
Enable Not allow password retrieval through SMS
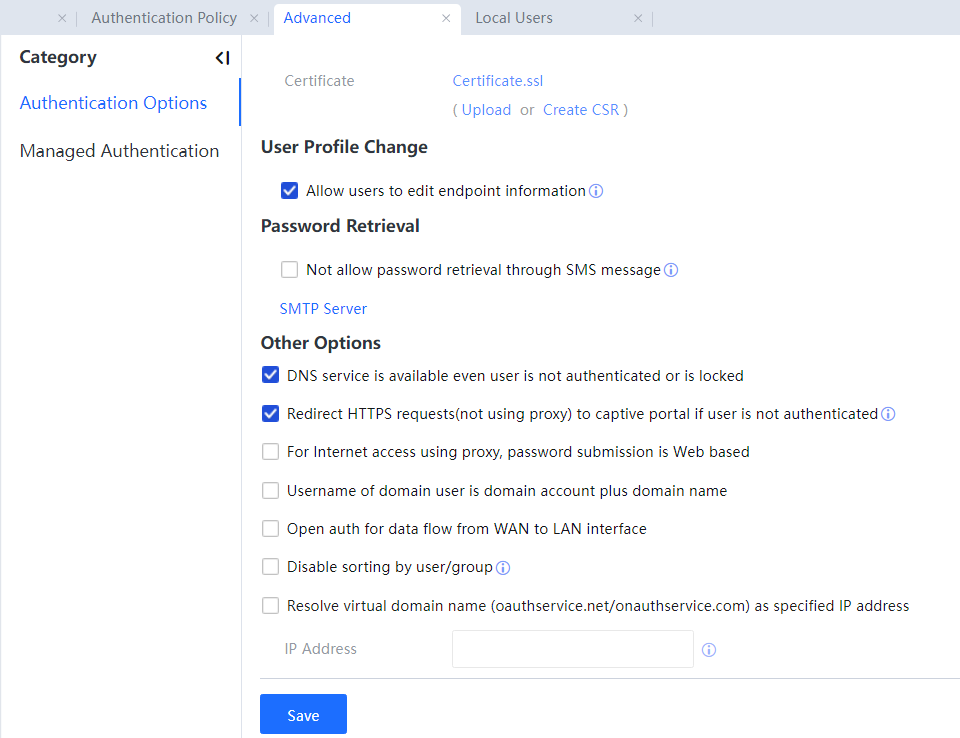[x=290, y=270]
